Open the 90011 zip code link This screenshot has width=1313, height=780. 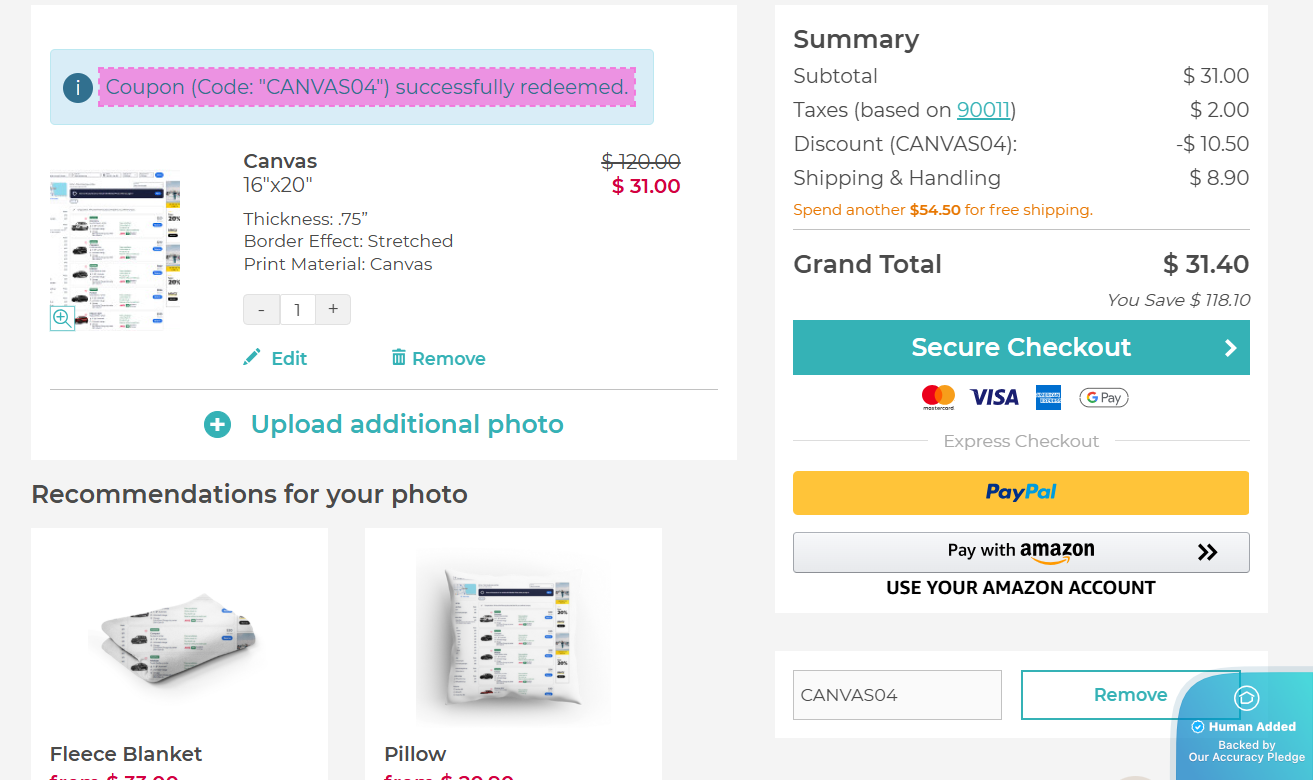[983, 110]
